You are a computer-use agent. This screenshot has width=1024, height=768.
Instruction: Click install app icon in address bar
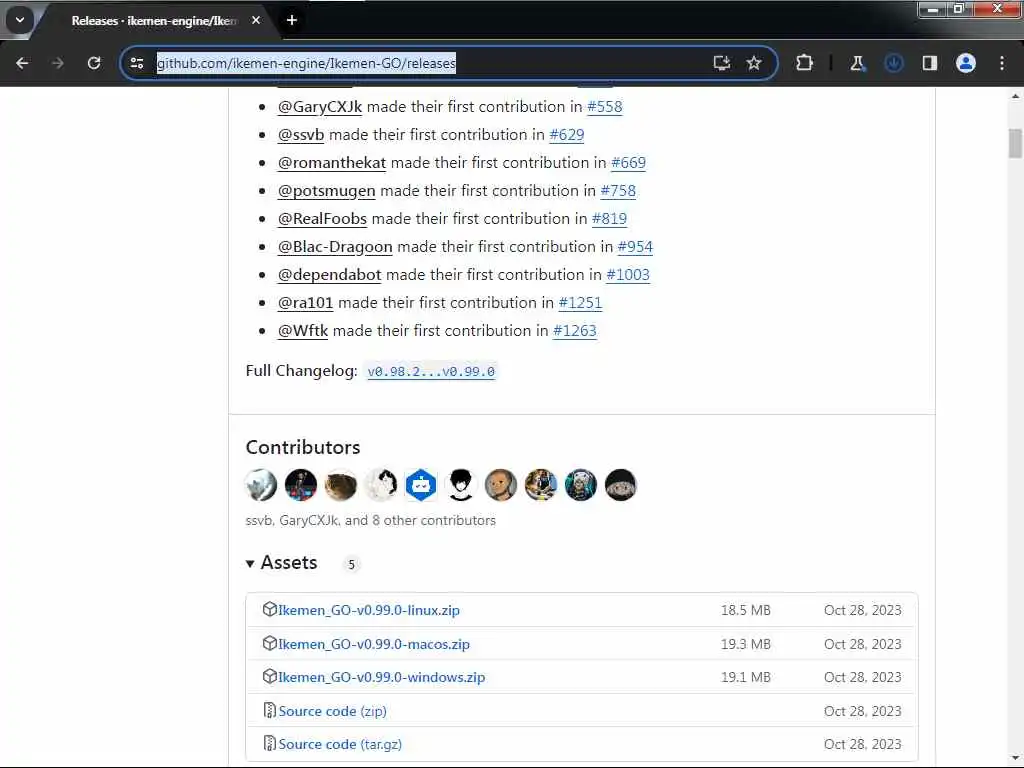pos(722,63)
